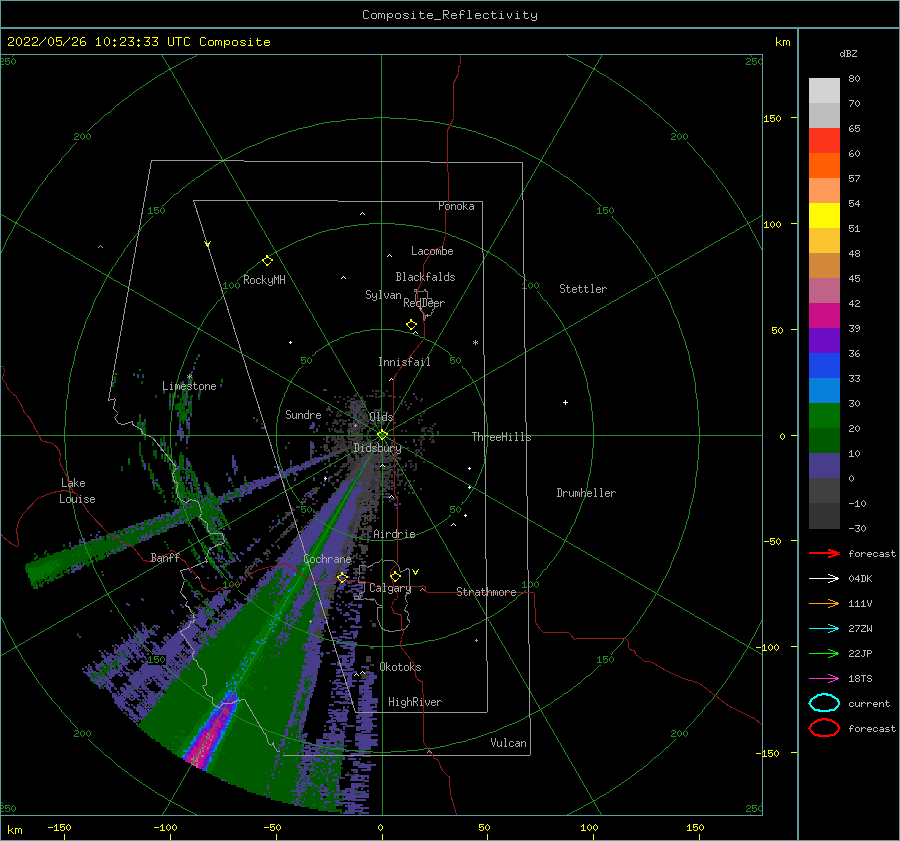The image size is (900, 841).
Task: Click the 30-33 dBZ light blue swatch
Action: [x=824, y=391]
